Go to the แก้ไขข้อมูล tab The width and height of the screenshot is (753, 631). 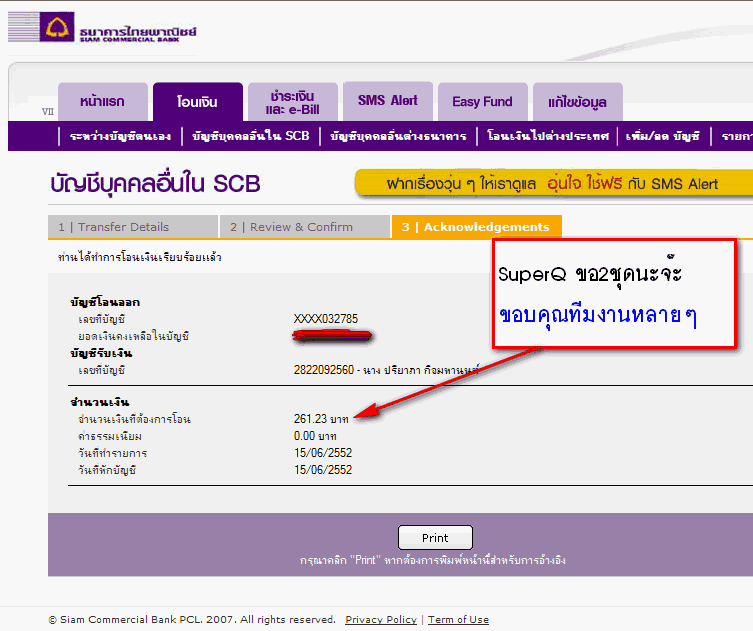[578, 102]
